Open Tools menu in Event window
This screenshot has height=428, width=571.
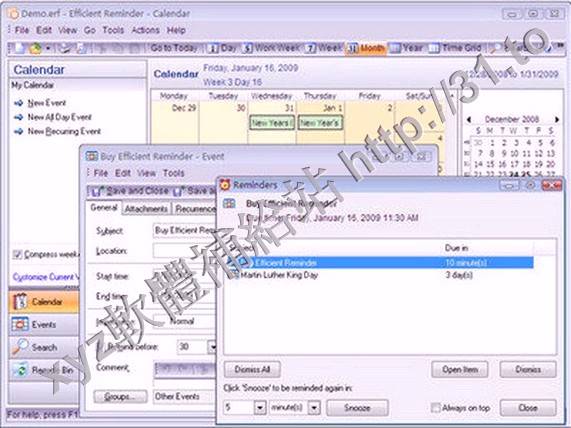coord(173,173)
